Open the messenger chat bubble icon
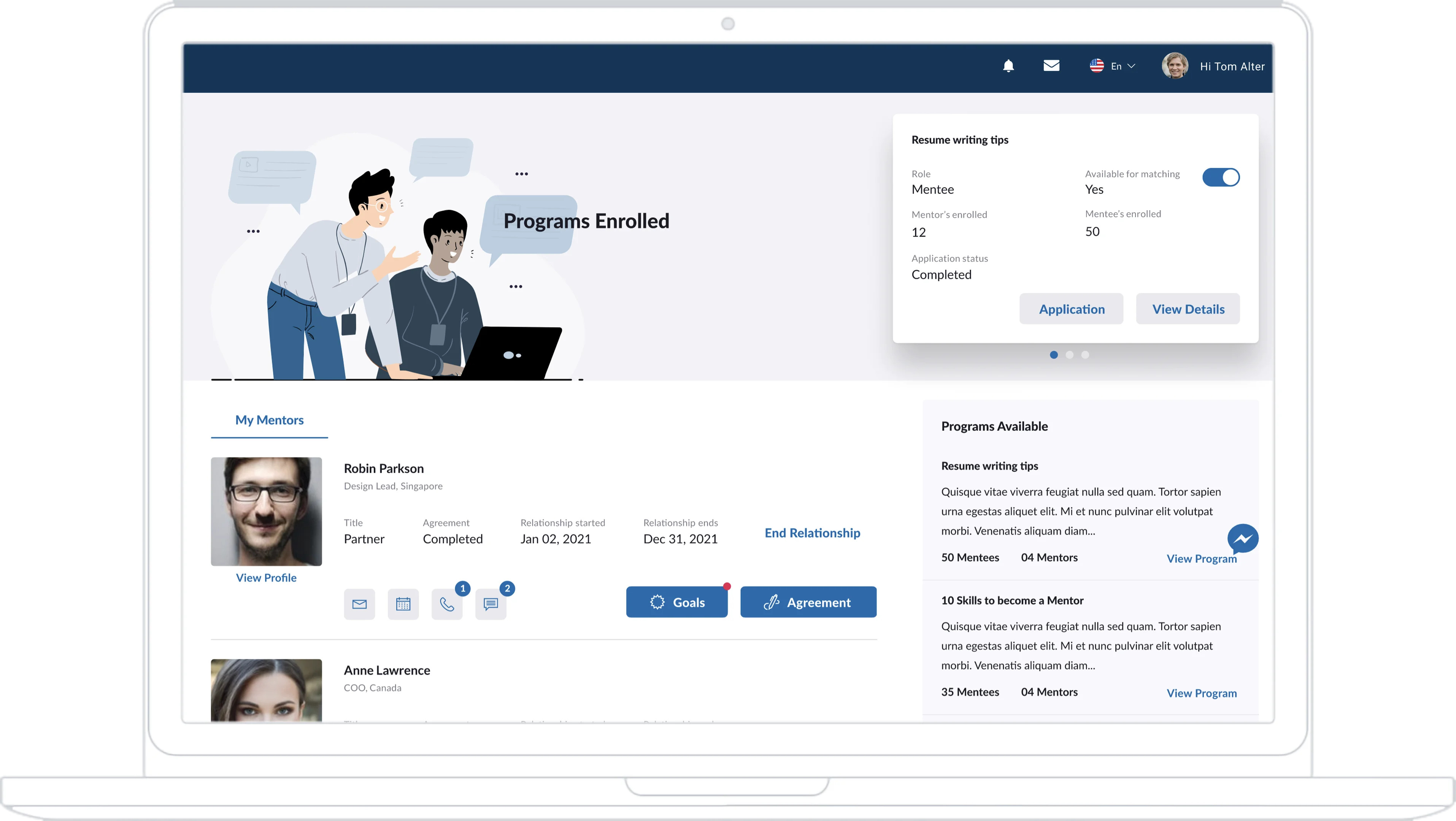 (1243, 538)
